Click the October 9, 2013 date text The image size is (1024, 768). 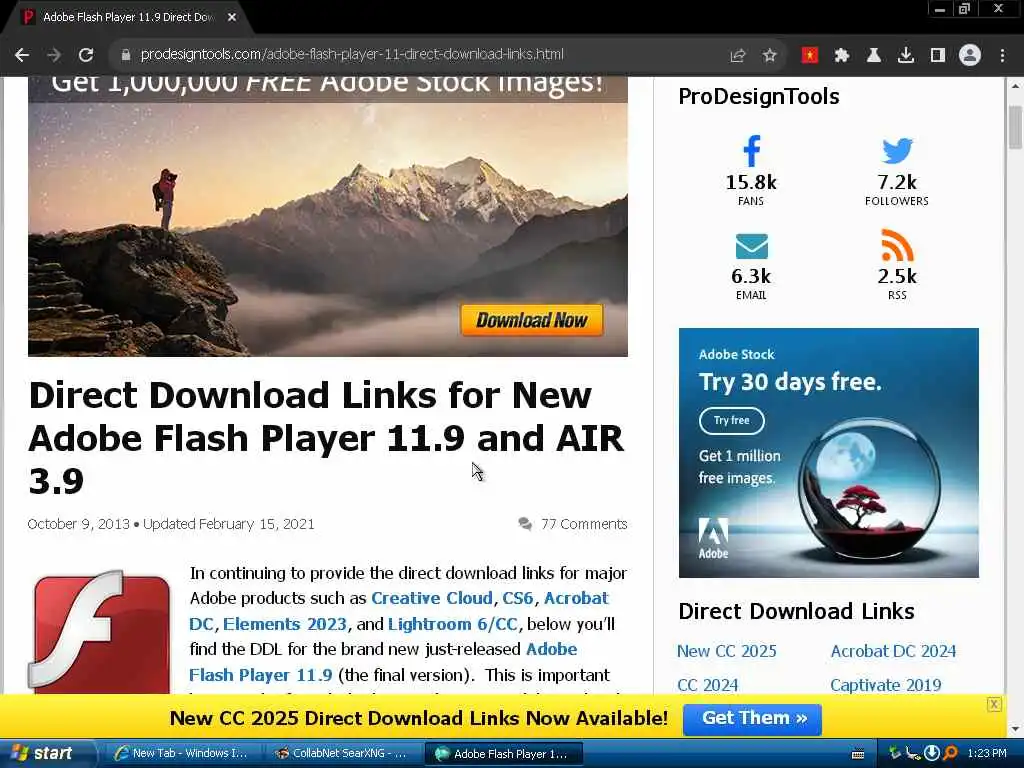click(78, 524)
